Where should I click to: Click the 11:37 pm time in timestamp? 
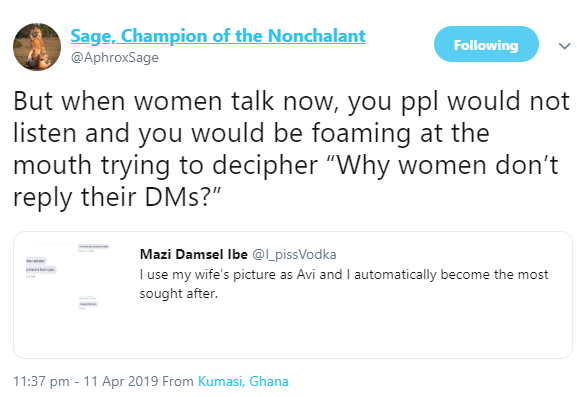[x=41, y=381]
